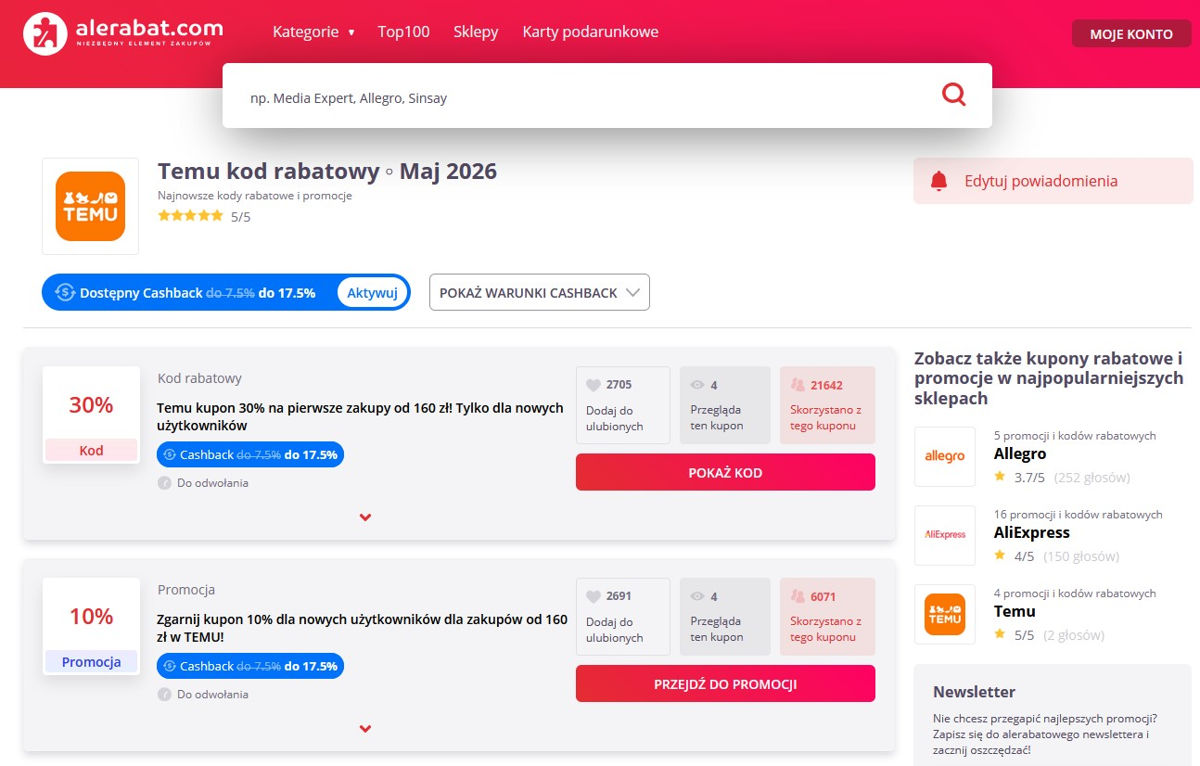Click the eye icon on the 30% coupon
The image size is (1200, 766).
(x=697, y=385)
